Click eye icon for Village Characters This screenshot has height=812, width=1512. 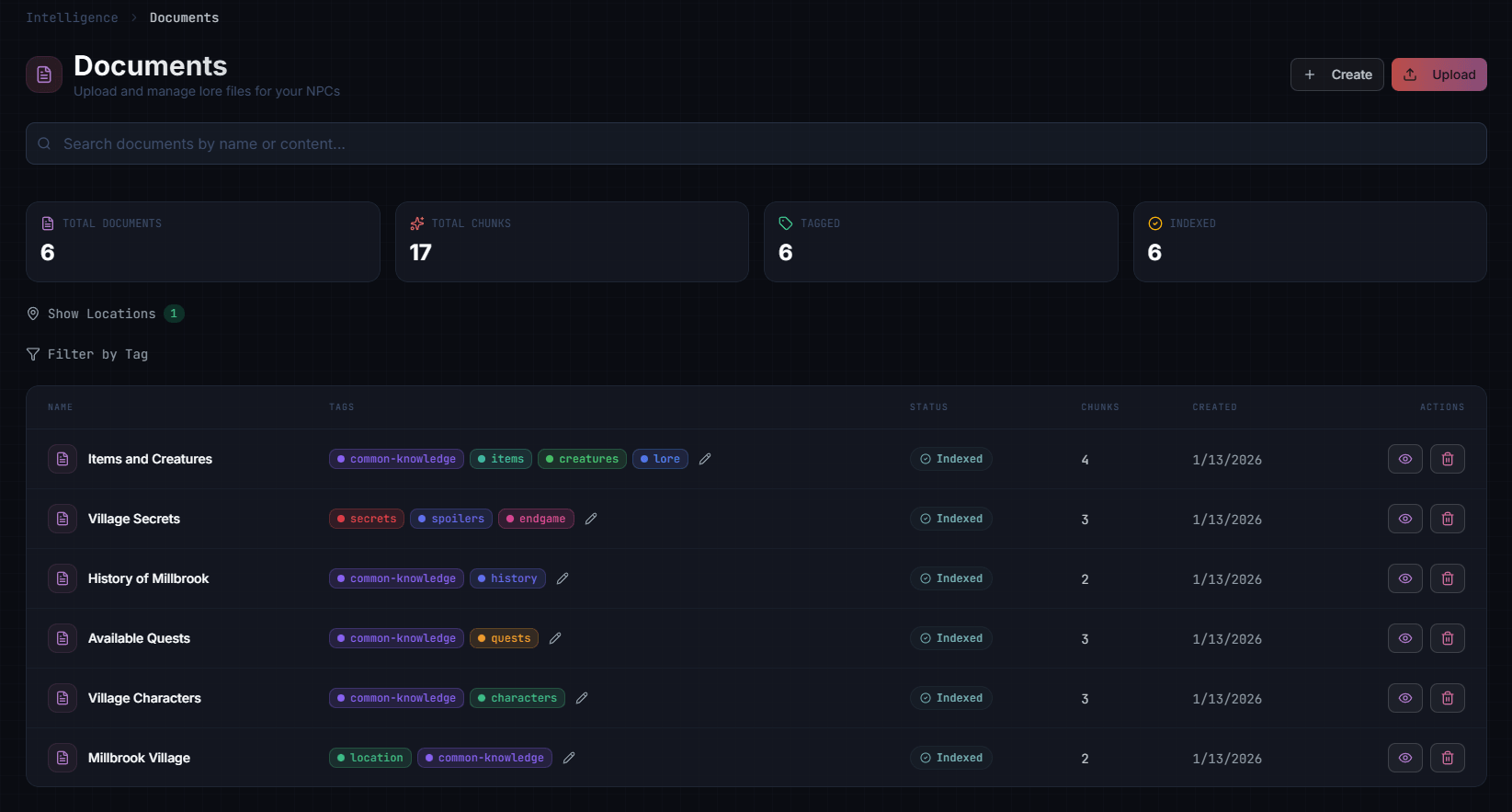1404,698
